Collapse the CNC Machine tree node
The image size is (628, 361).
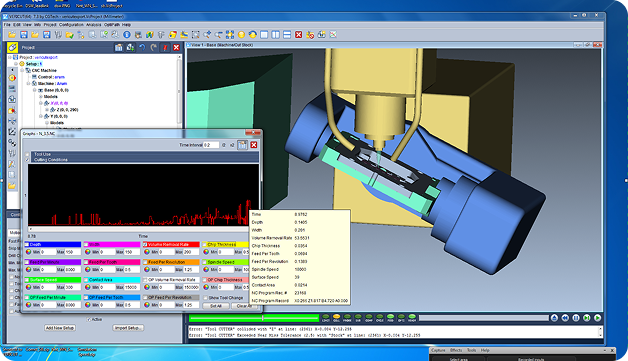click(22, 70)
